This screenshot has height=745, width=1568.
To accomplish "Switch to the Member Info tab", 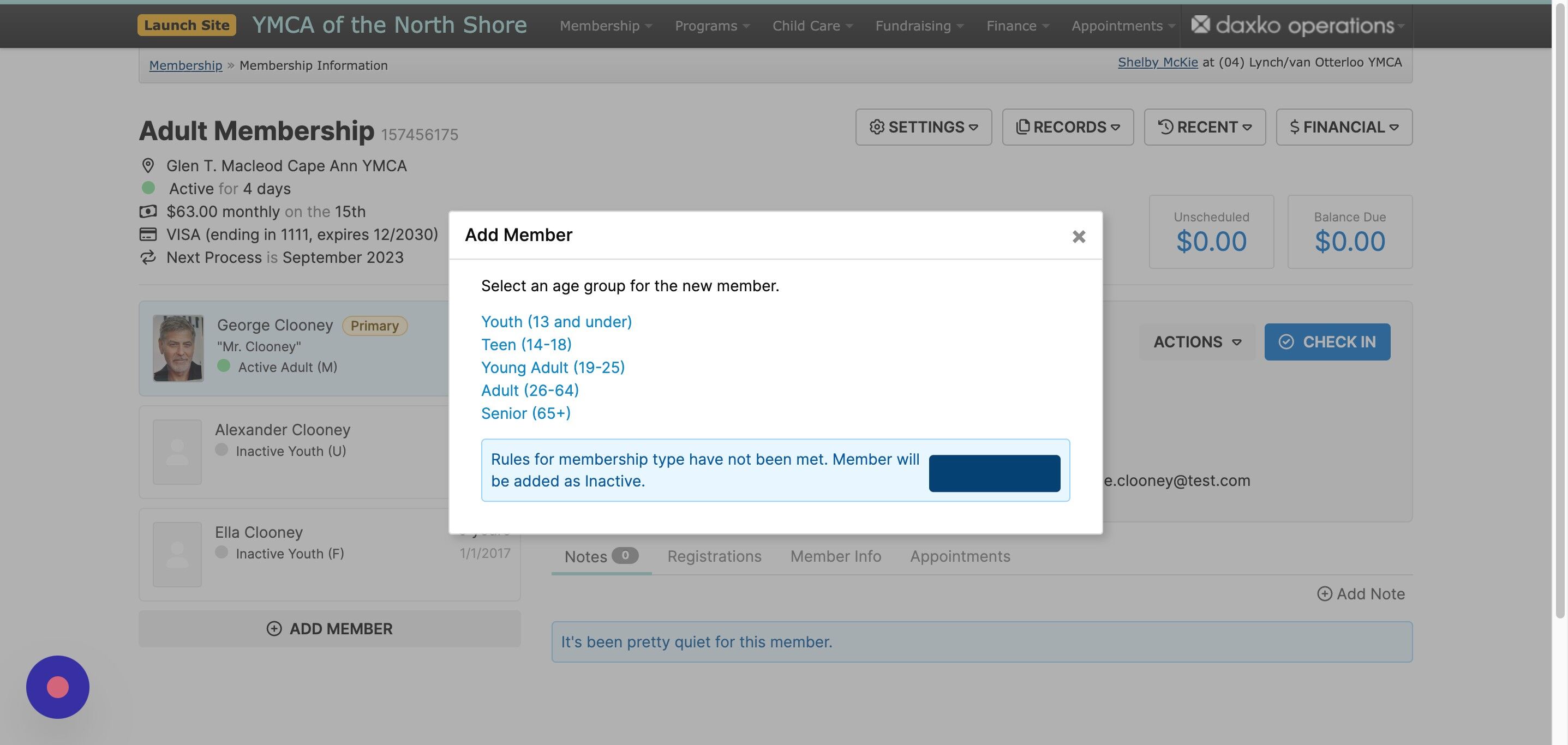I will [835, 556].
